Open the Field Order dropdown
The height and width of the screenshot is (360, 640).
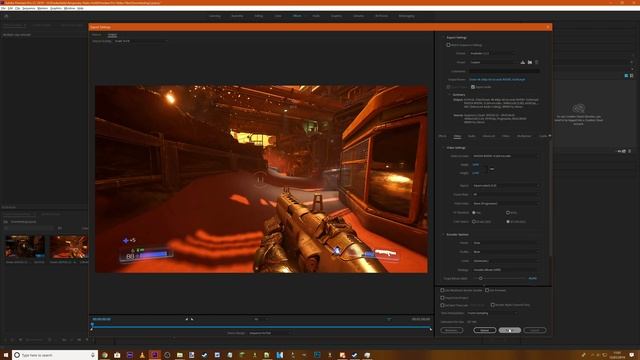coord(506,203)
